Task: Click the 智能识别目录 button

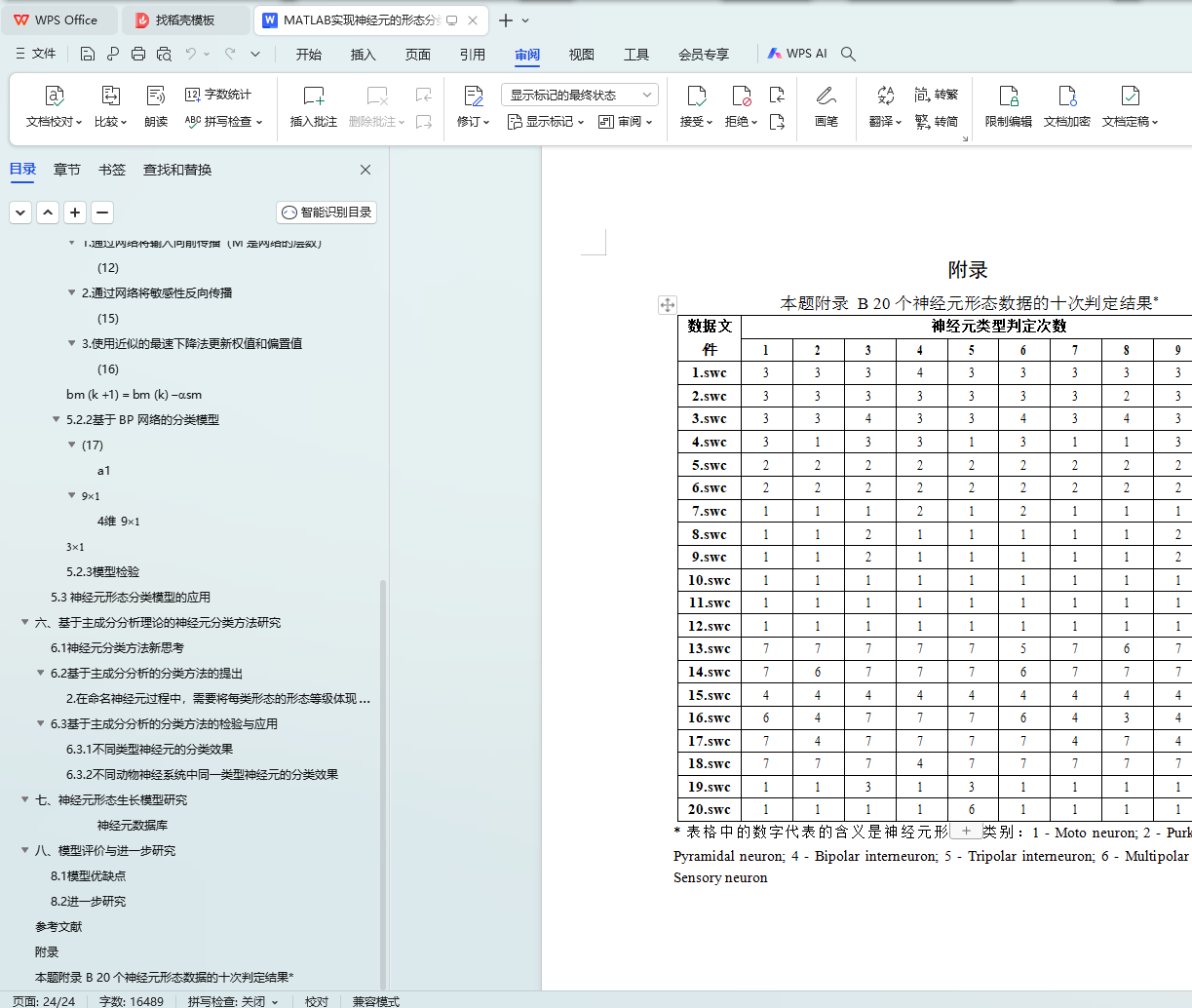Action: (327, 213)
